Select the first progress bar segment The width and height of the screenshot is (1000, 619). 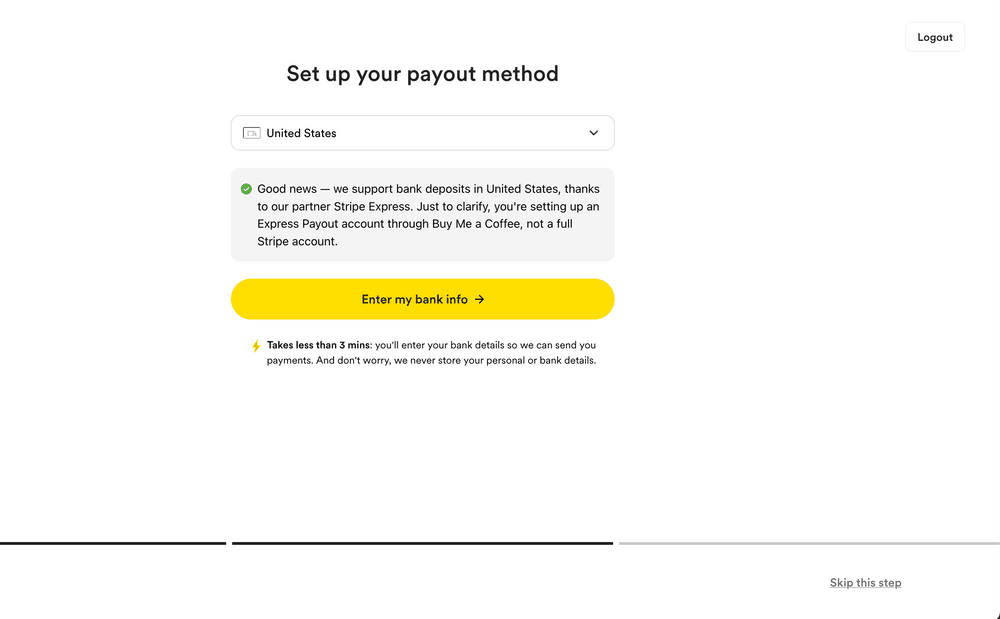coord(113,543)
